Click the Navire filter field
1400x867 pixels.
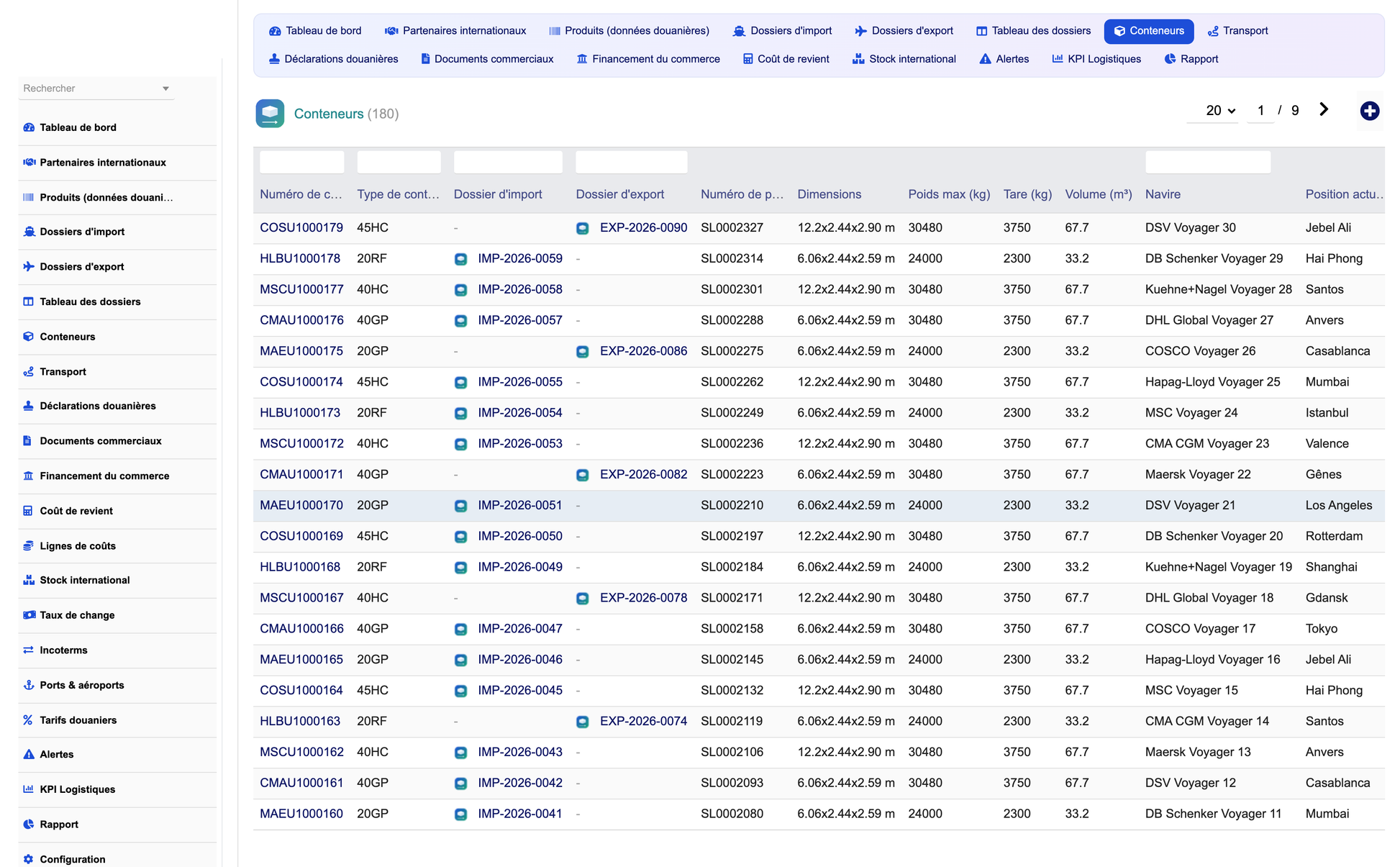(1208, 162)
